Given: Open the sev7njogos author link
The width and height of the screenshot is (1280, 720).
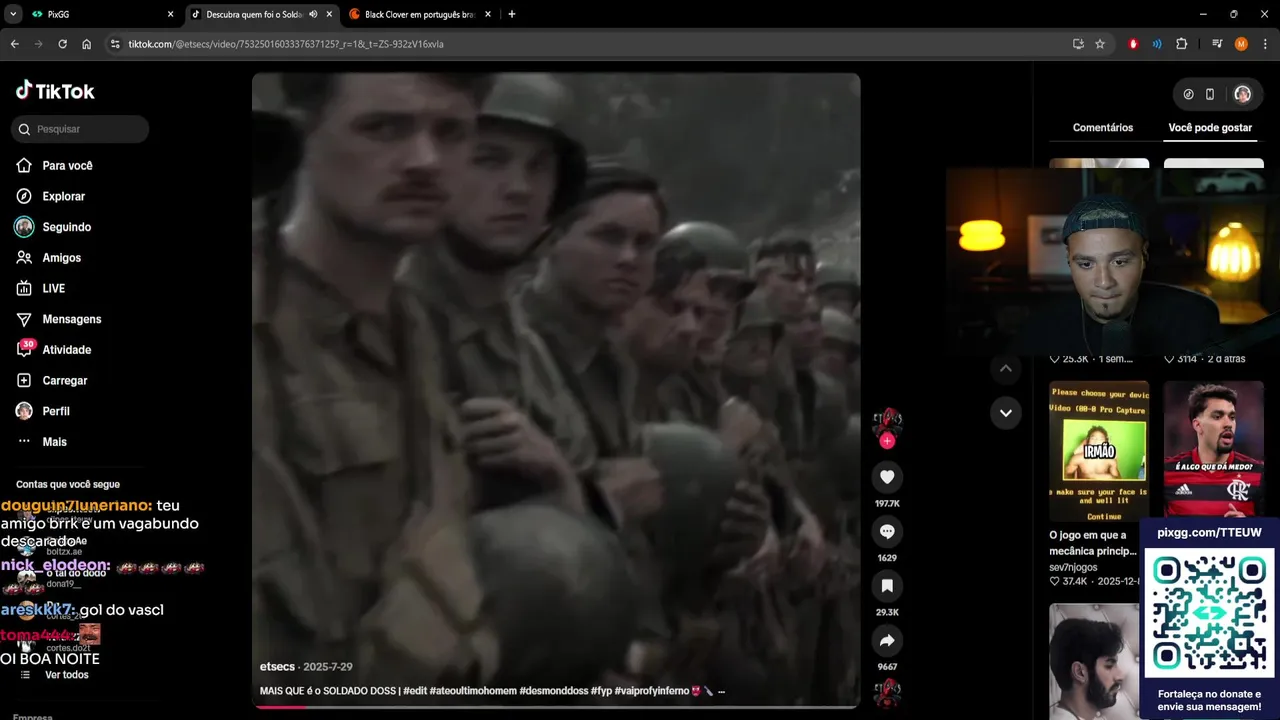Looking at the screenshot, I should 1073,567.
